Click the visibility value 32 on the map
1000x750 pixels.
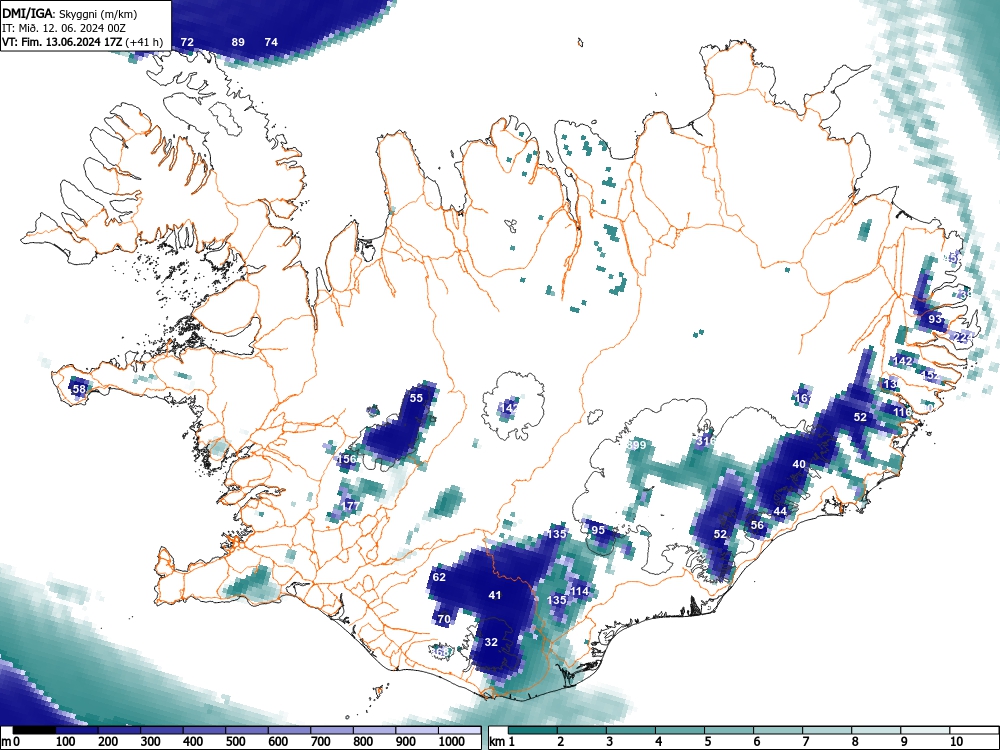pyautogui.click(x=491, y=642)
